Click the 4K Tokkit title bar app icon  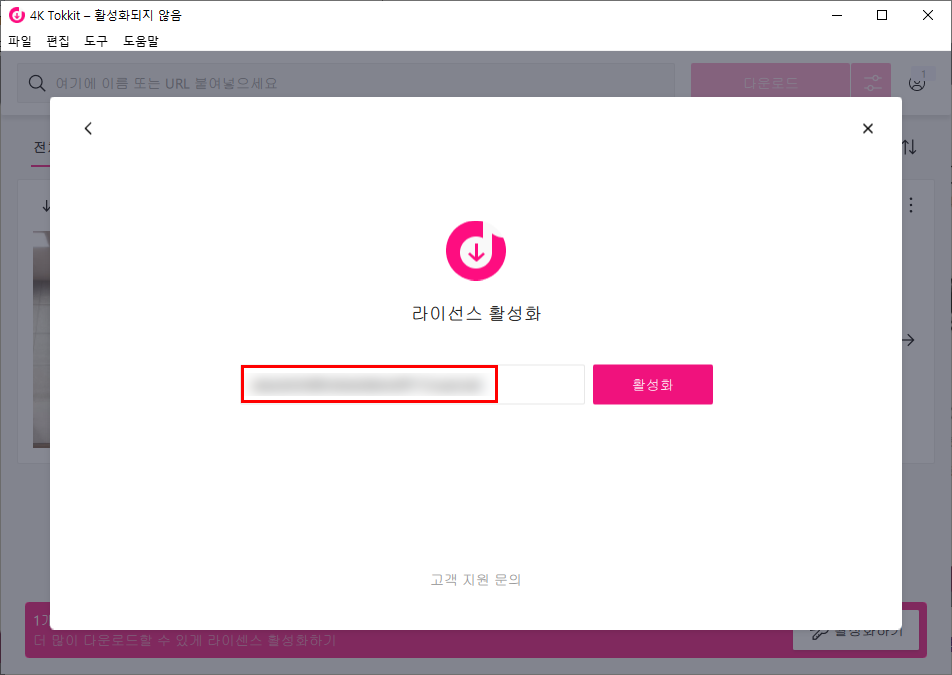coord(16,15)
